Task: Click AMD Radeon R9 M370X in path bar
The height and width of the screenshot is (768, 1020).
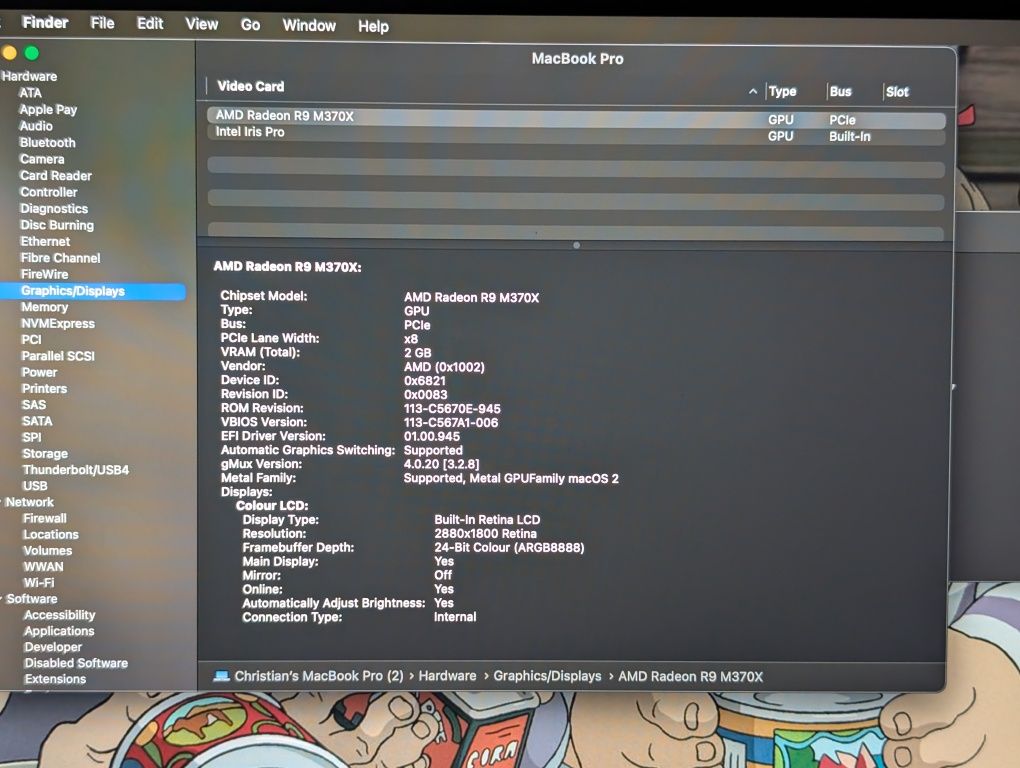Action: [x=690, y=676]
